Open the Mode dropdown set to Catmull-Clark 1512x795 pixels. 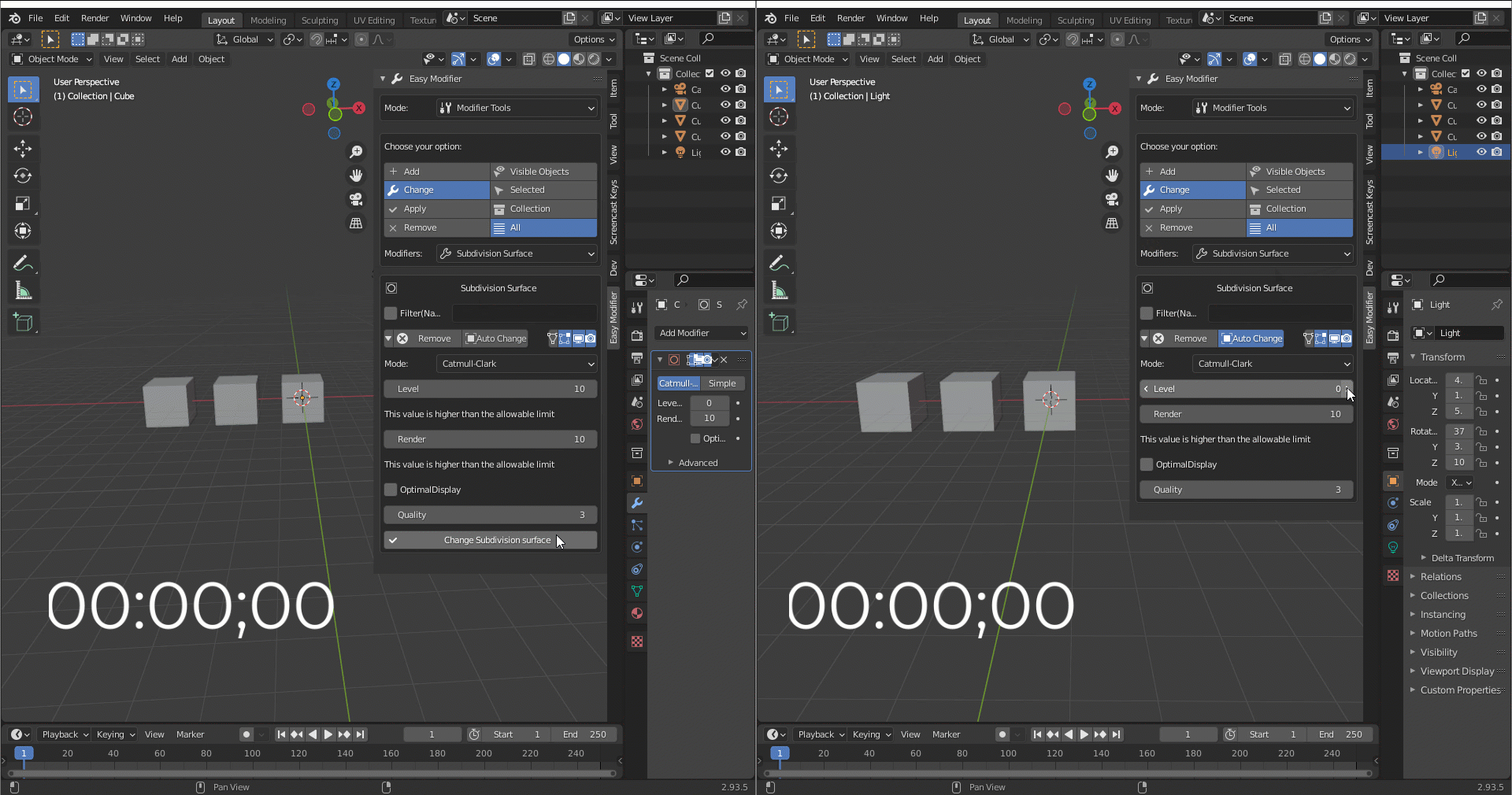click(x=516, y=364)
